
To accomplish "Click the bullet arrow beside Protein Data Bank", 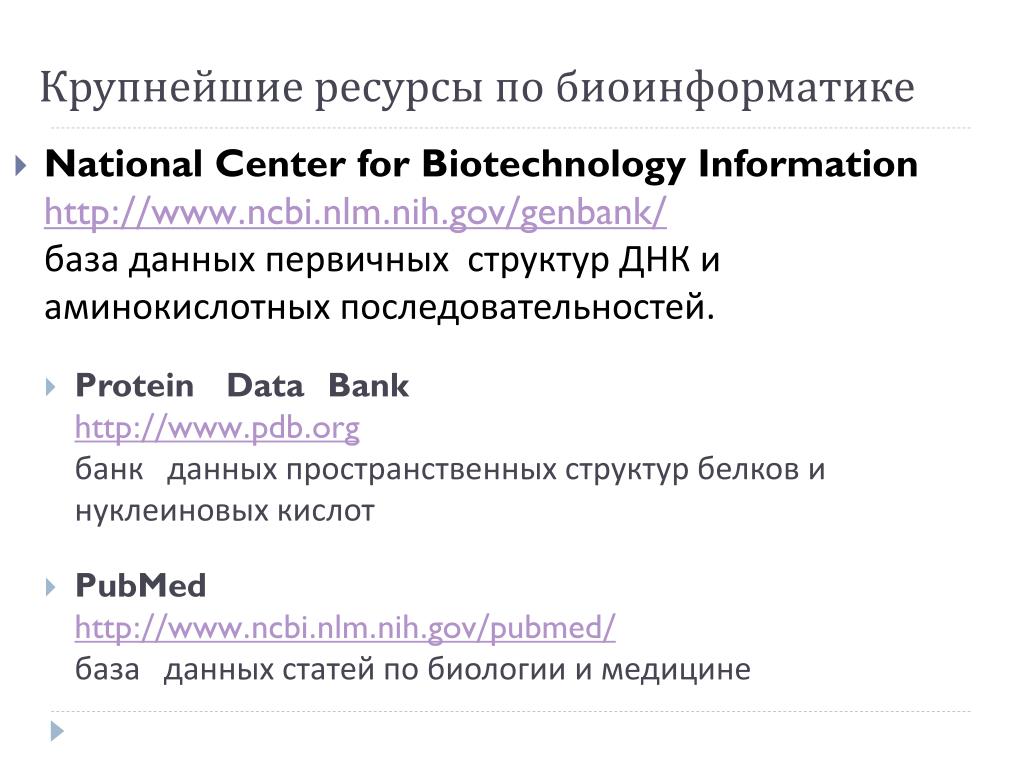I will pyautogui.click(x=51, y=387).
